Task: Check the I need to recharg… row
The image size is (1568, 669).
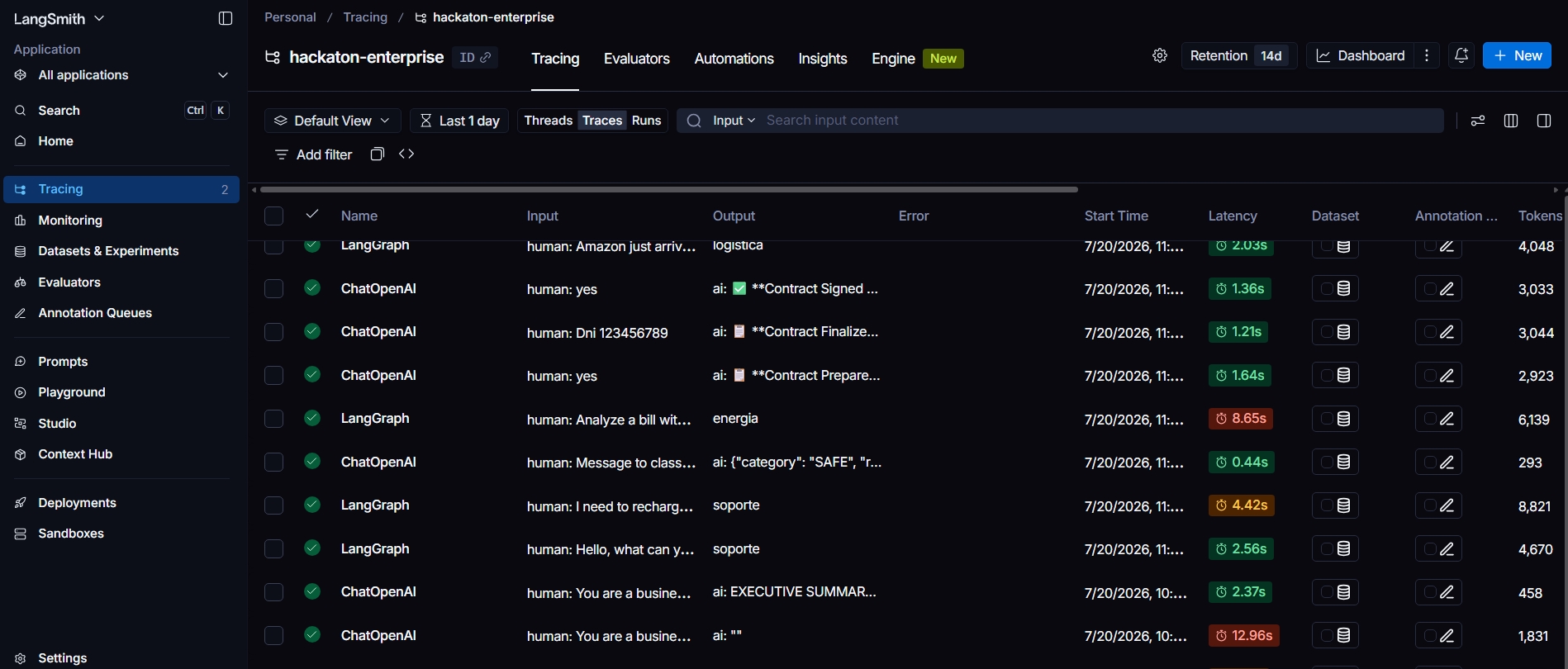Action: tap(273, 505)
